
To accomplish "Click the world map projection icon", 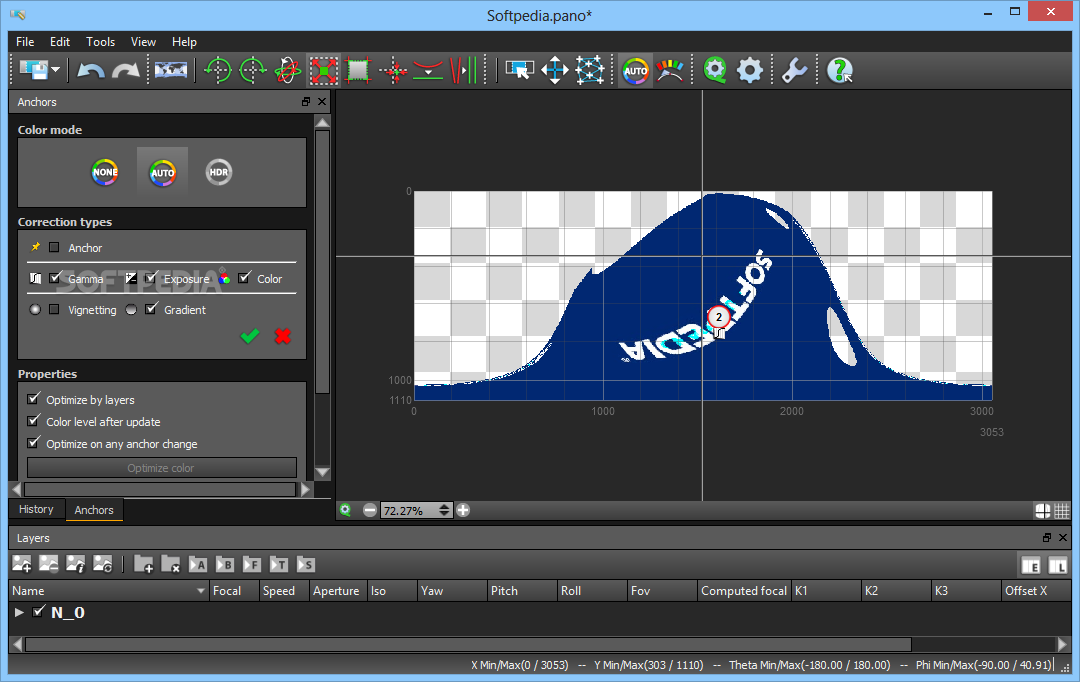I will (x=170, y=70).
